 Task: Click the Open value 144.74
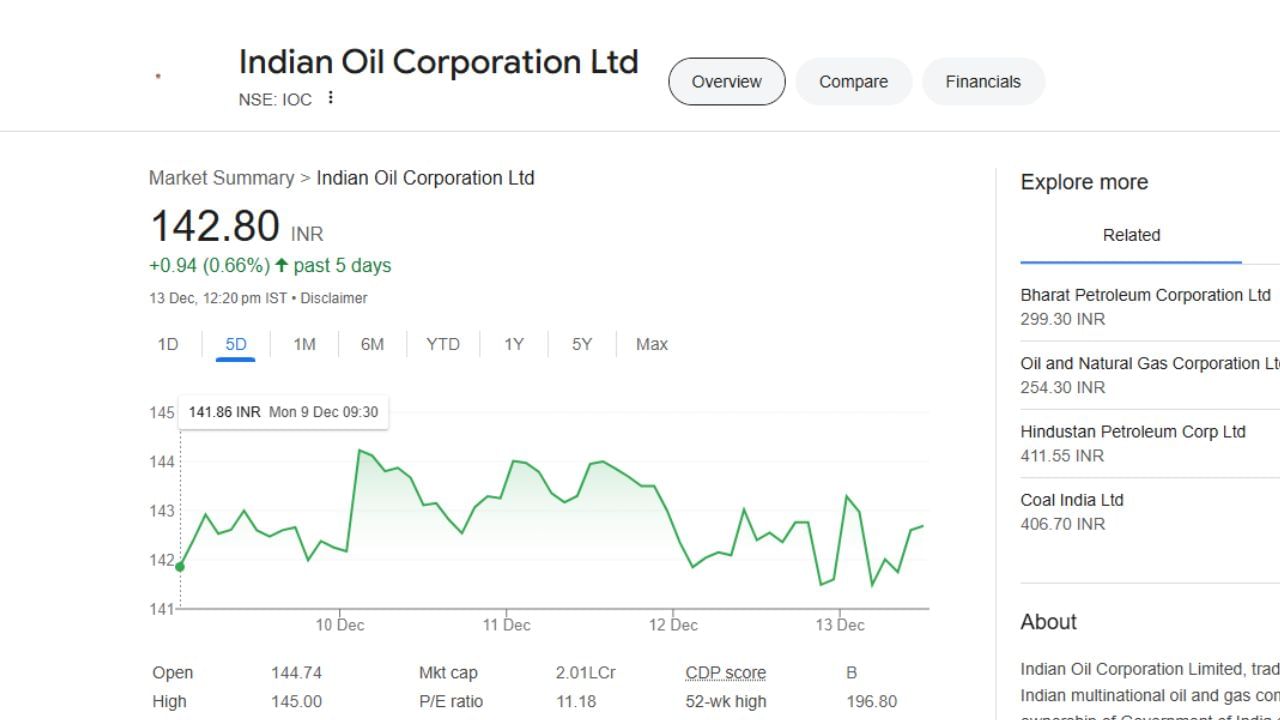(296, 673)
